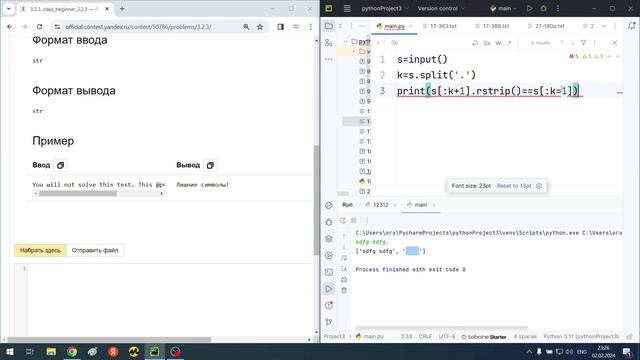
Task: Jump to next search occurrence arrow
Action: tap(573, 42)
